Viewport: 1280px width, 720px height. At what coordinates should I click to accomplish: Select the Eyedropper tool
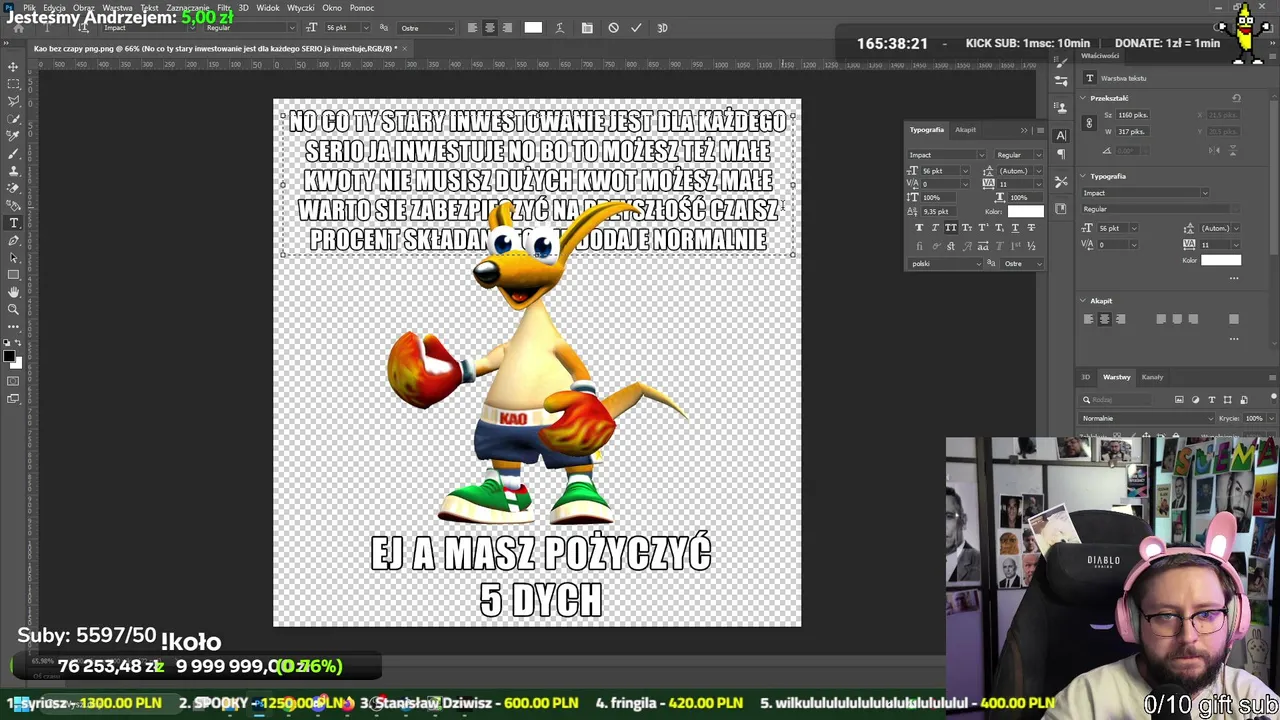13,136
